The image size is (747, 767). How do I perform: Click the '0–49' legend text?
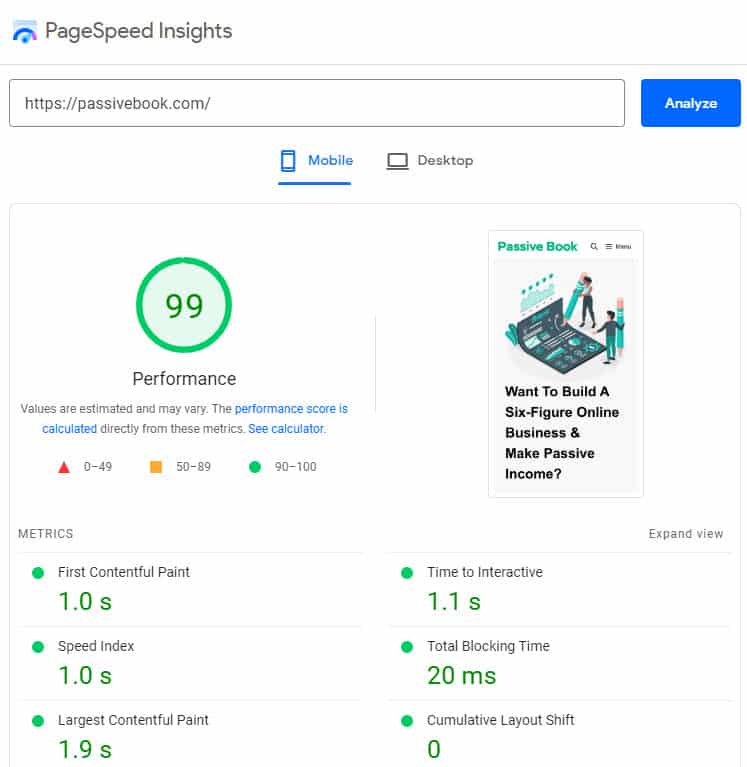pyautogui.click(x=97, y=467)
